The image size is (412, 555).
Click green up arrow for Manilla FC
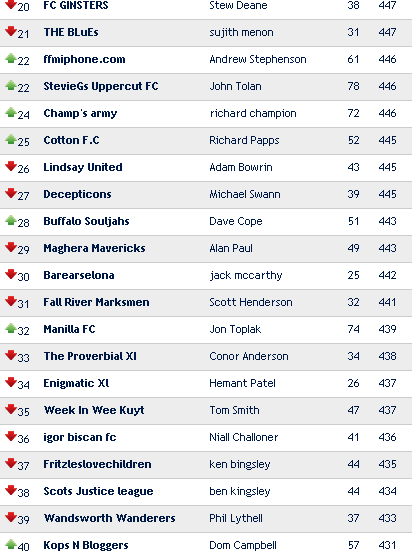tap(11, 328)
